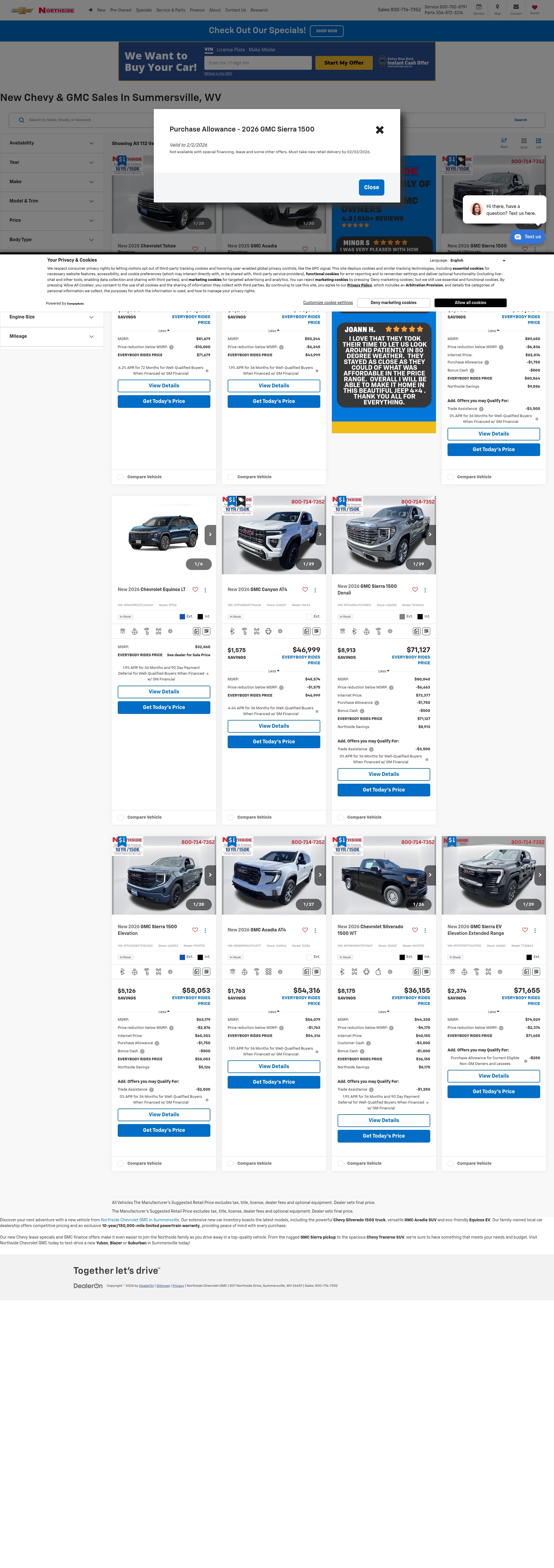This screenshot has height=1568, width=554.
Task: Open the Service & Parts menu
Action: (x=171, y=10)
